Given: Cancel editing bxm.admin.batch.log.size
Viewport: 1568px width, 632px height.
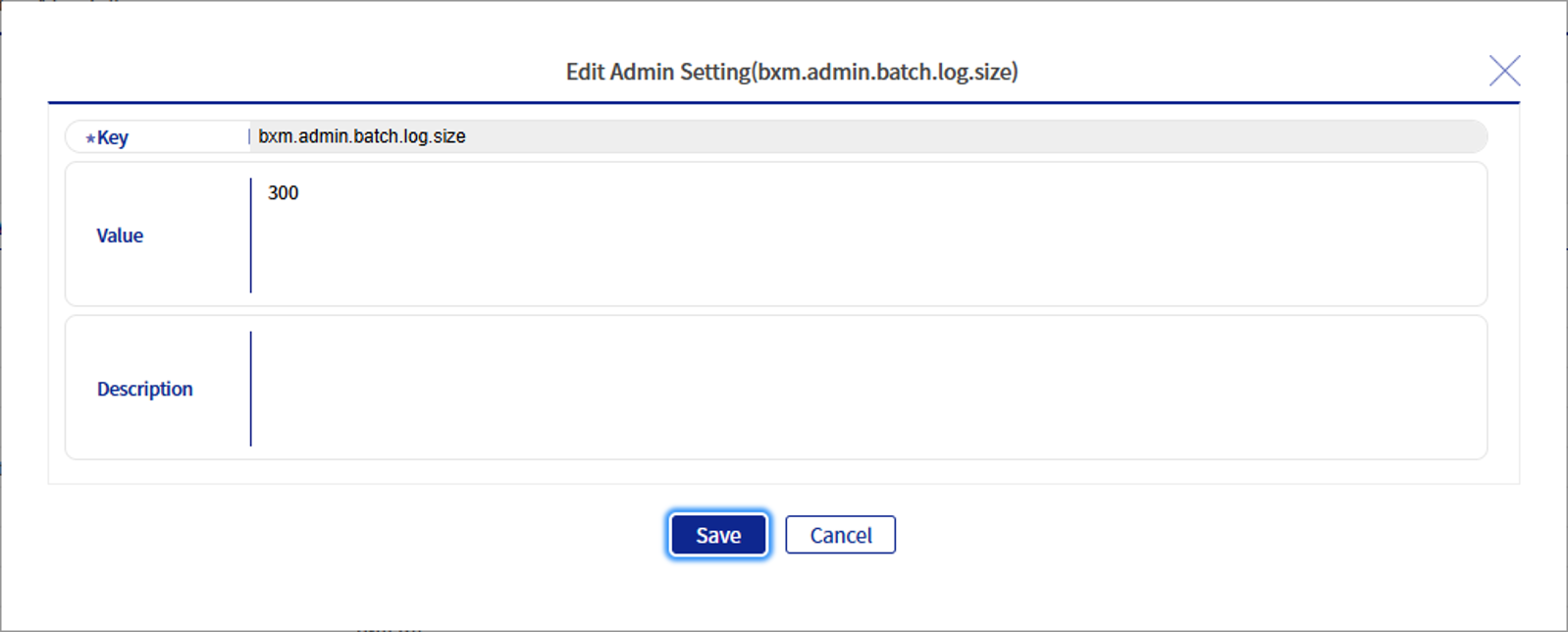Looking at the screenshot, I should pyautogui.click(x=840, y=535).
